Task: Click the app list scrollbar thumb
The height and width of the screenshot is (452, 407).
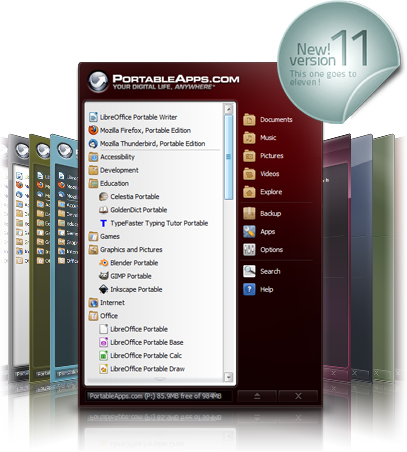Action: tap(228, 157)
